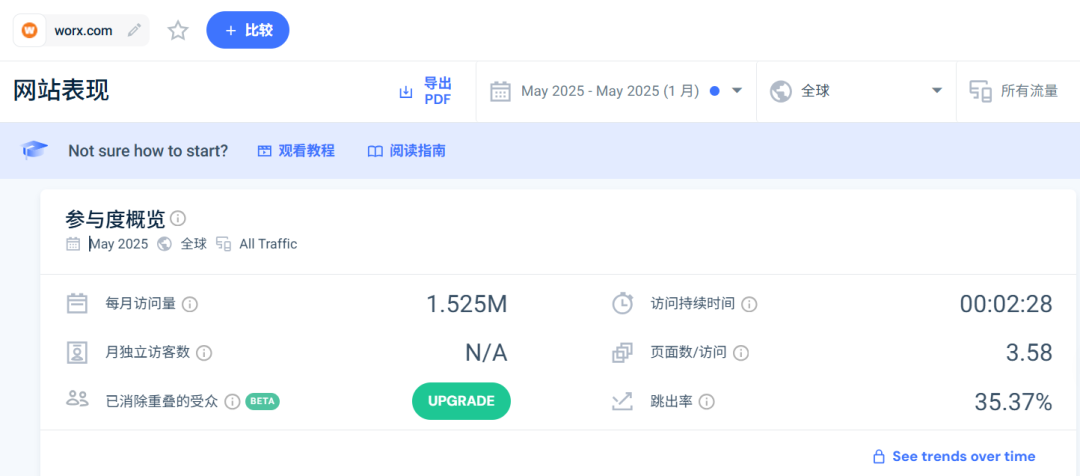Open the 全球 country dropdown

[x=856, y=91]
